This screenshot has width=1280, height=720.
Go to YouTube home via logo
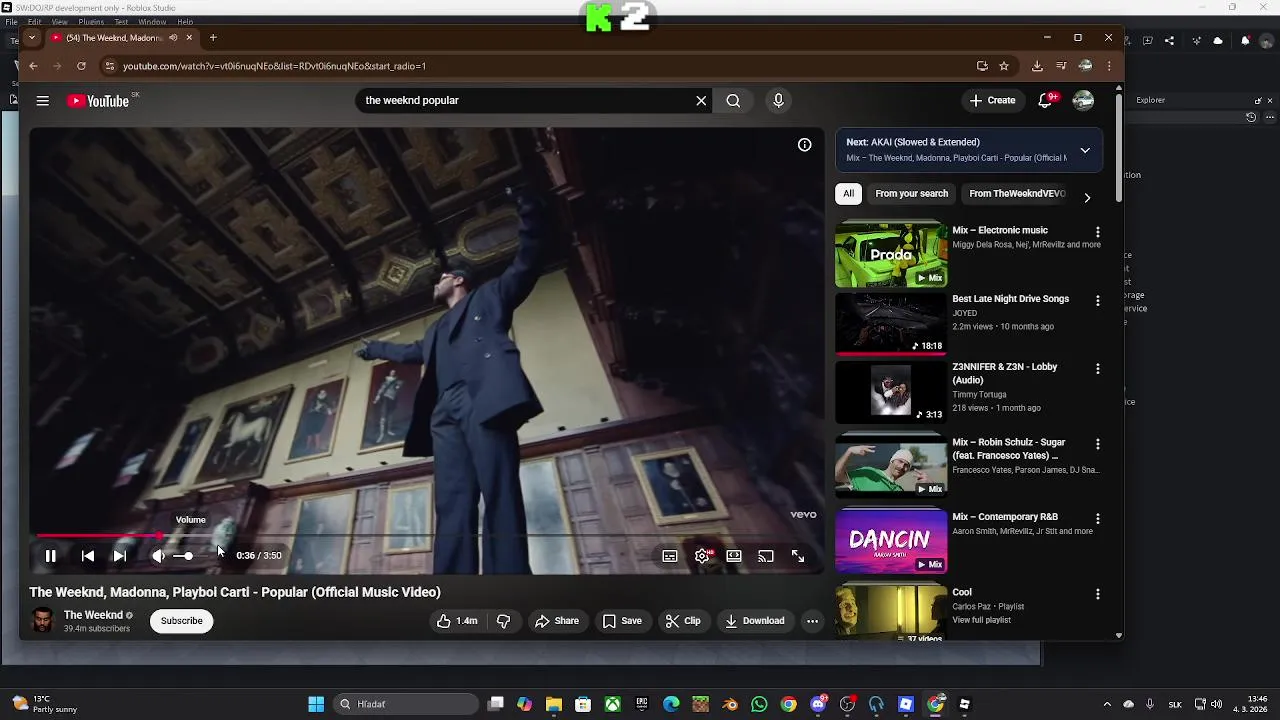[x=98, y=101]
